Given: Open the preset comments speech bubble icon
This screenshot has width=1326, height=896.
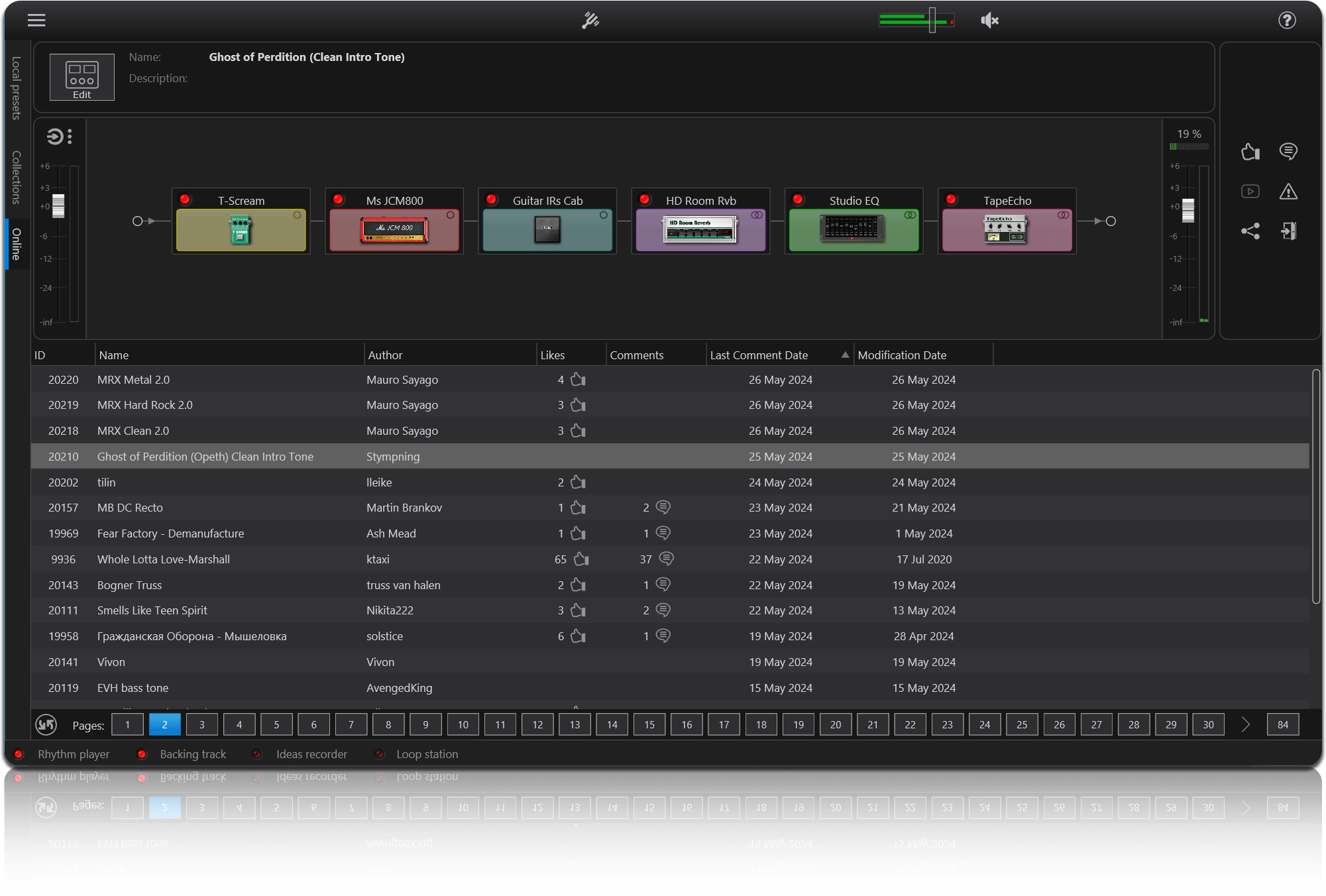Looking at the screenshot, I should coord(1288,152).
